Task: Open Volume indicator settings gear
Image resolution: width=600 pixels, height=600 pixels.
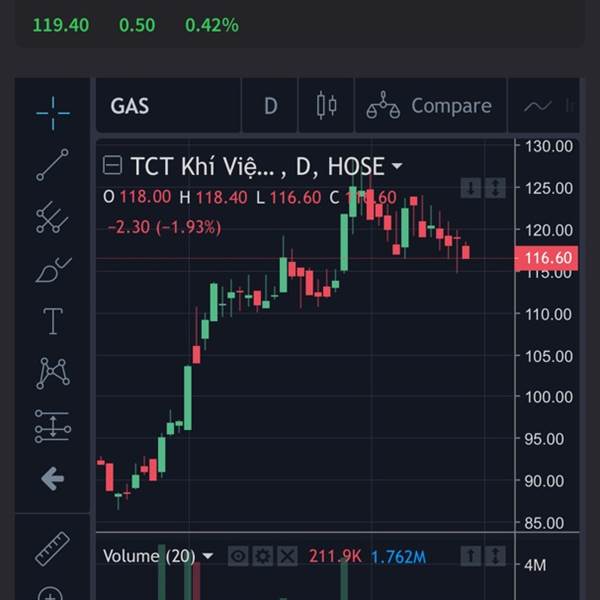Action: tap(263, 556)
